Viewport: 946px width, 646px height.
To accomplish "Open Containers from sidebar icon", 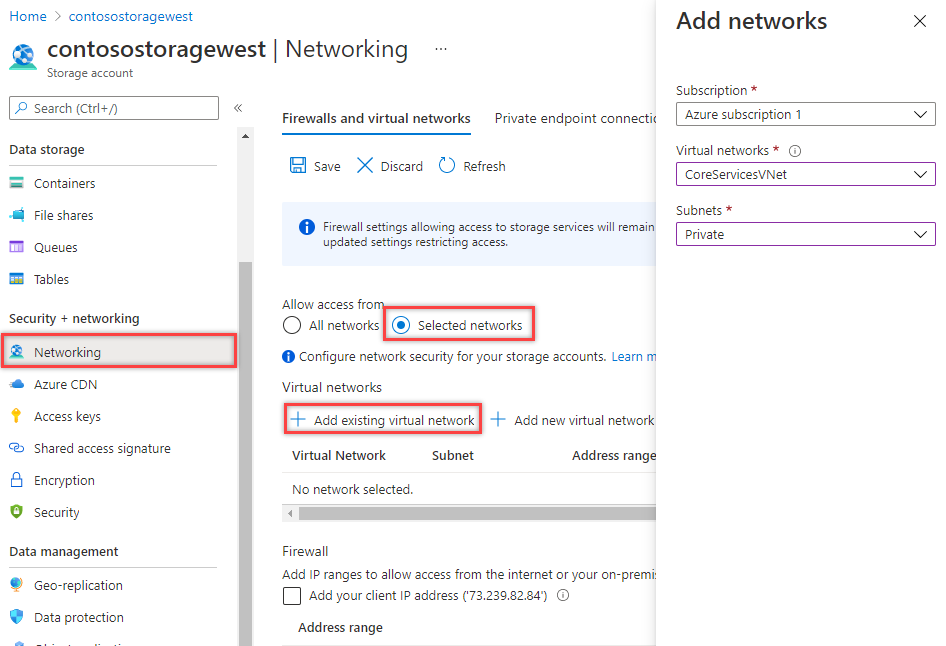I will (x=16, y=184).
